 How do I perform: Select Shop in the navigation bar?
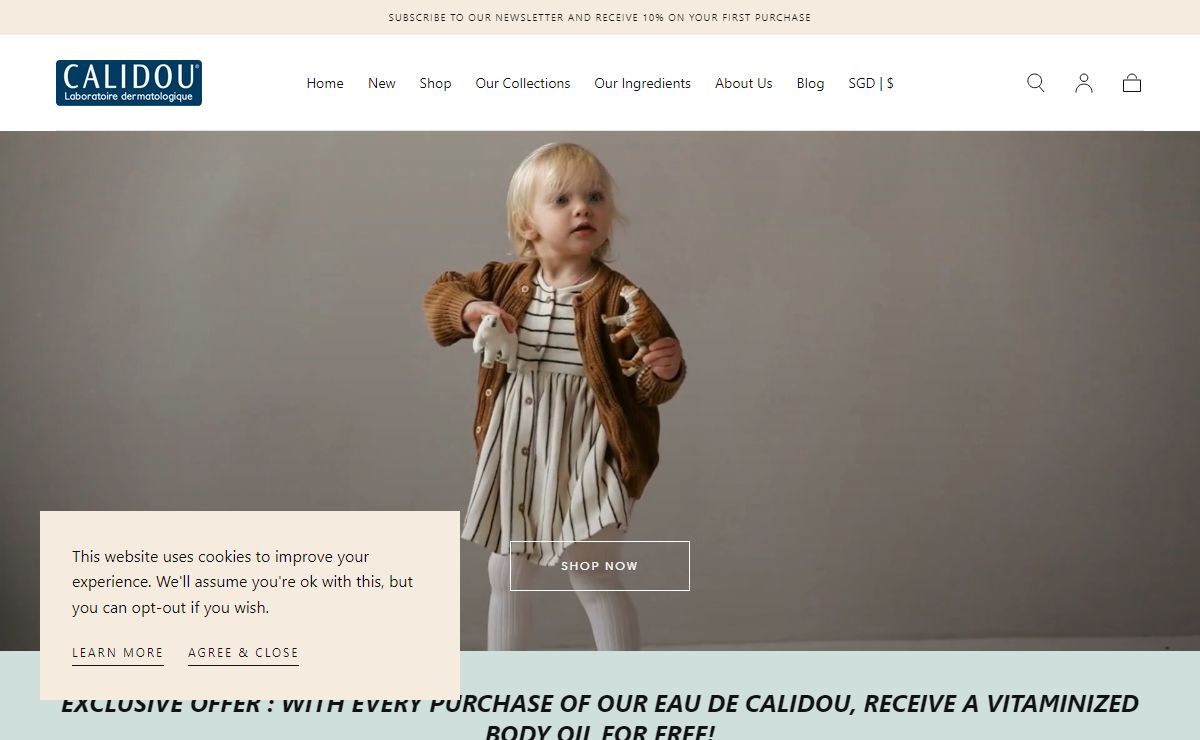click(x=435, y=83)
